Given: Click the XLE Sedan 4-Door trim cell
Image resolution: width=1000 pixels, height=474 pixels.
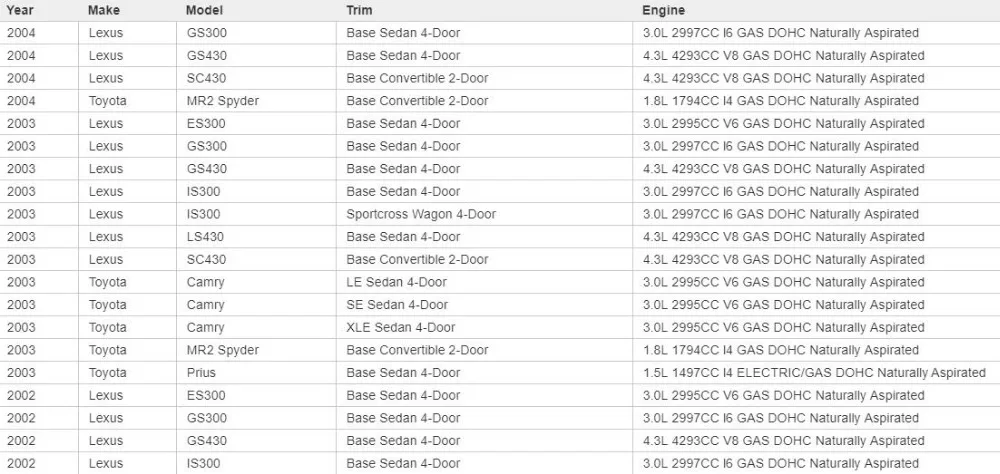Looking at the screenshot, I should [485, 327].
